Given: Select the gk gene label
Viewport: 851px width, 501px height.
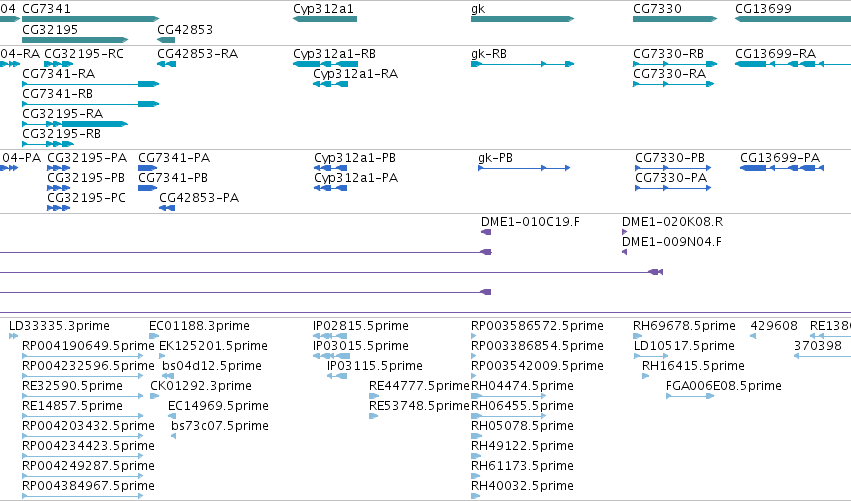Looking at the screenshot, I should pyautogui.click(x=478, y=9).
